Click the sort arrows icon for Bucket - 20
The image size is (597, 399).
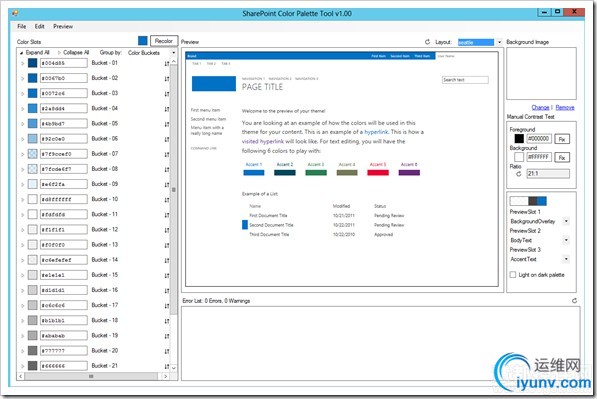(x=167, y=351)
